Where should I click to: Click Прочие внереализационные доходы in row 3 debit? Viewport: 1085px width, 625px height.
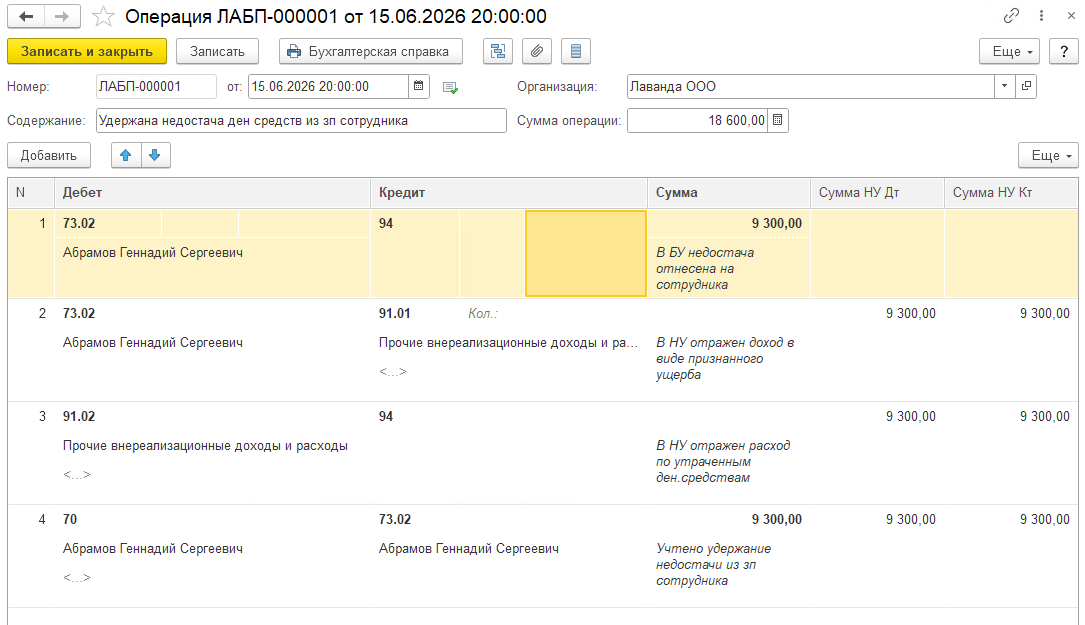(205, 446)
